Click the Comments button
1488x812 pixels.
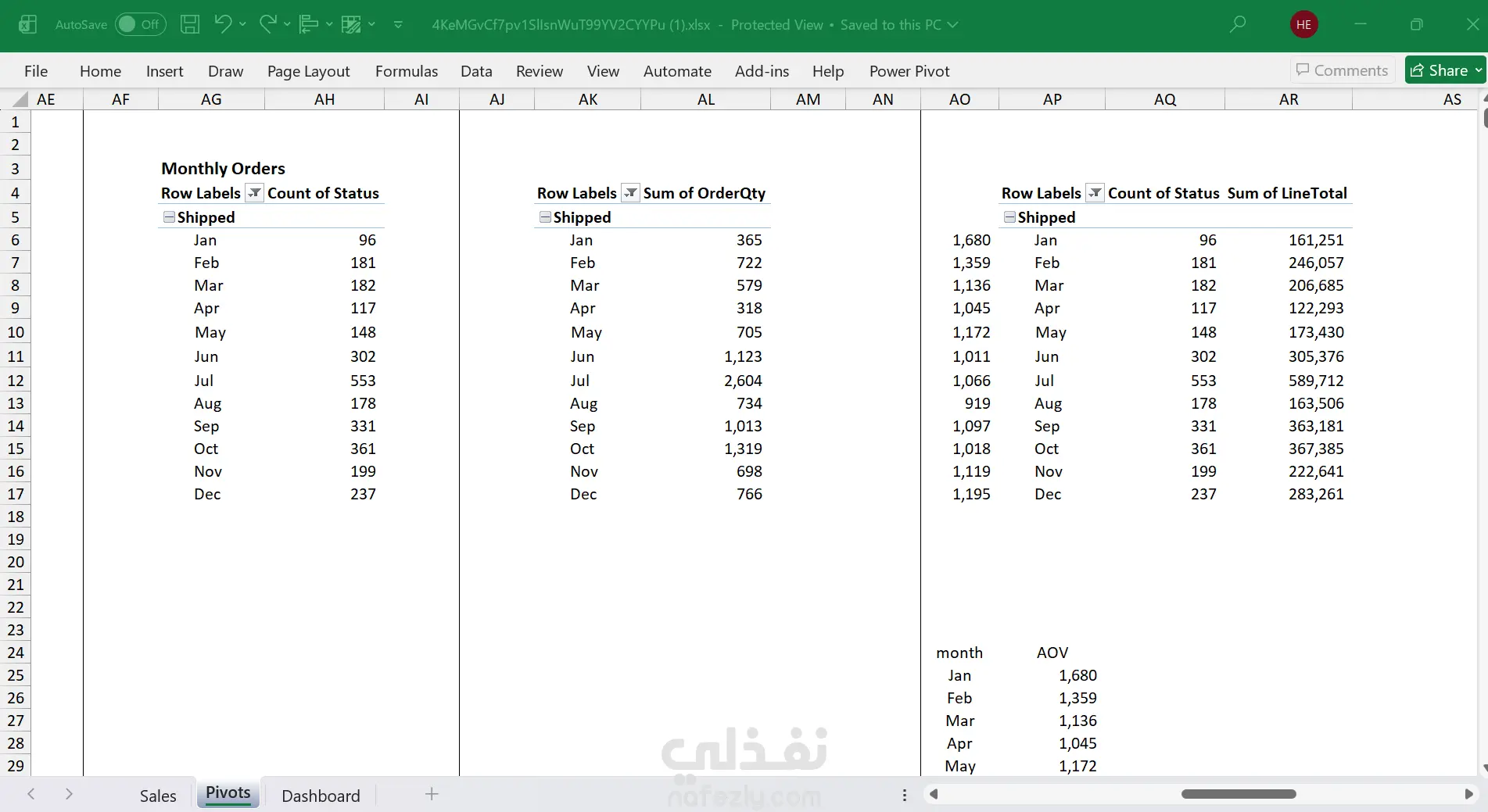pos(1342,70)
